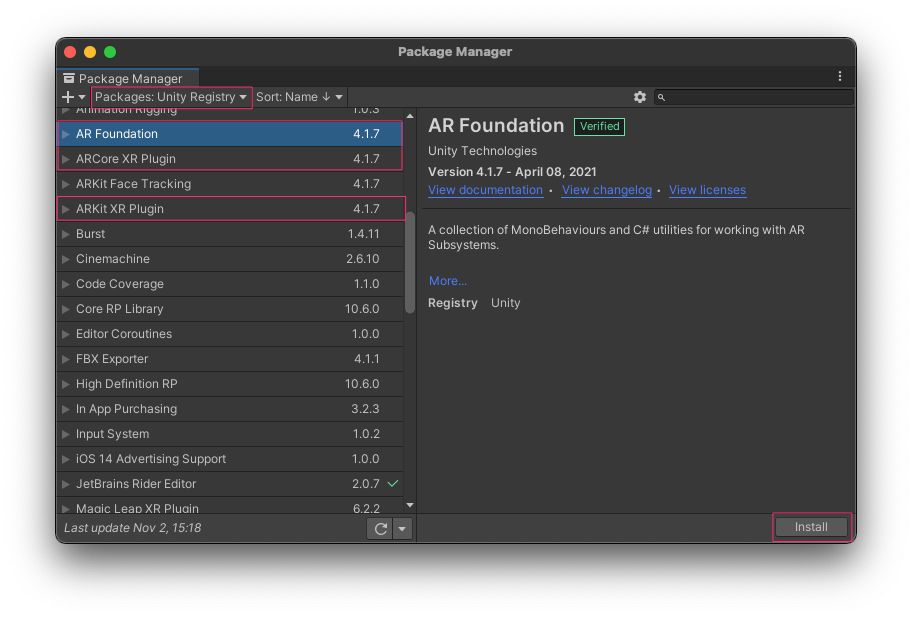Screen dimensions: 912x617
Task: Click the search magnifier in packages search field
Action: [x=661, y=97]
